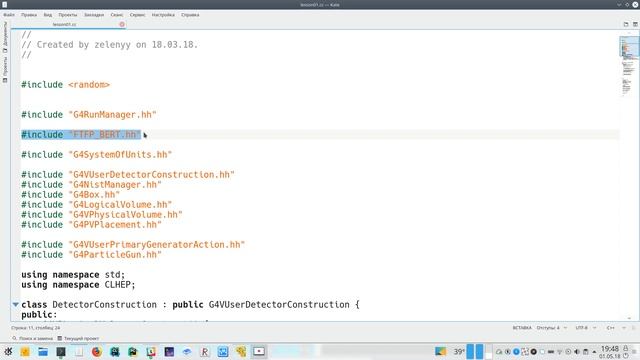Open the yellow keys icon in taskbar

pyautogui.click(x=241, y=351)
